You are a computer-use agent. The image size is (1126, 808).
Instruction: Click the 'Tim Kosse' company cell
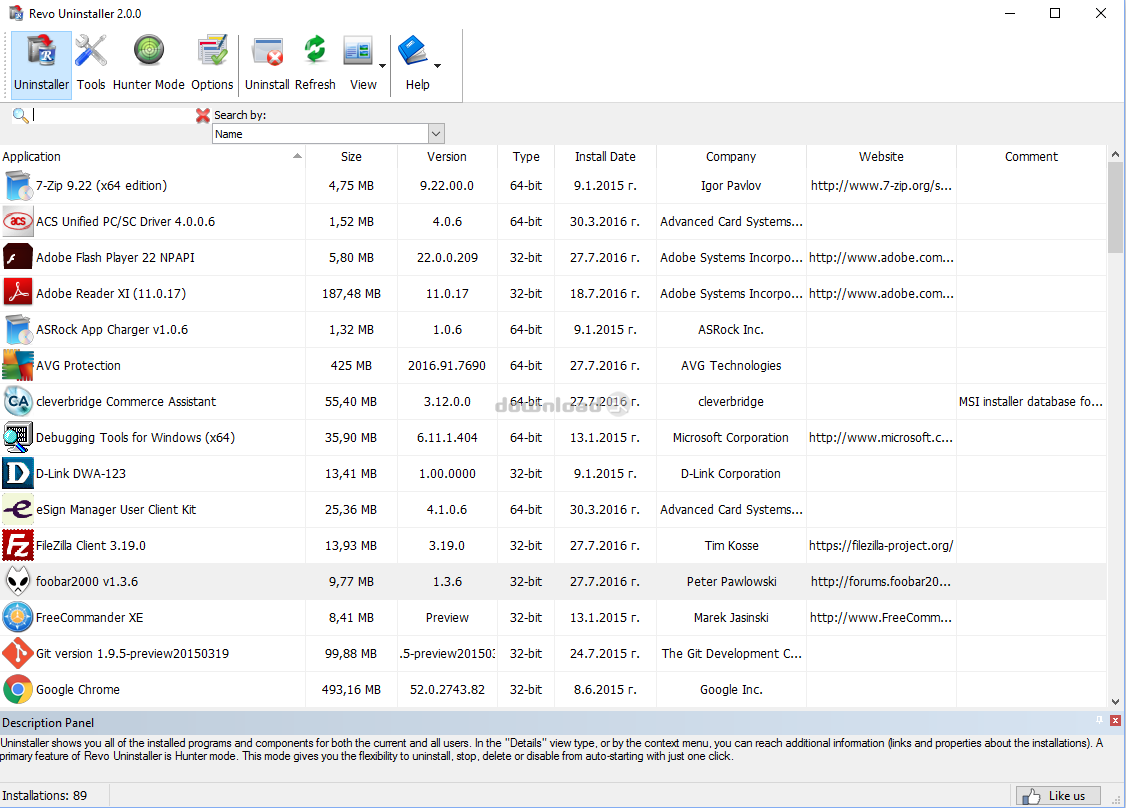tap(731, 545)
